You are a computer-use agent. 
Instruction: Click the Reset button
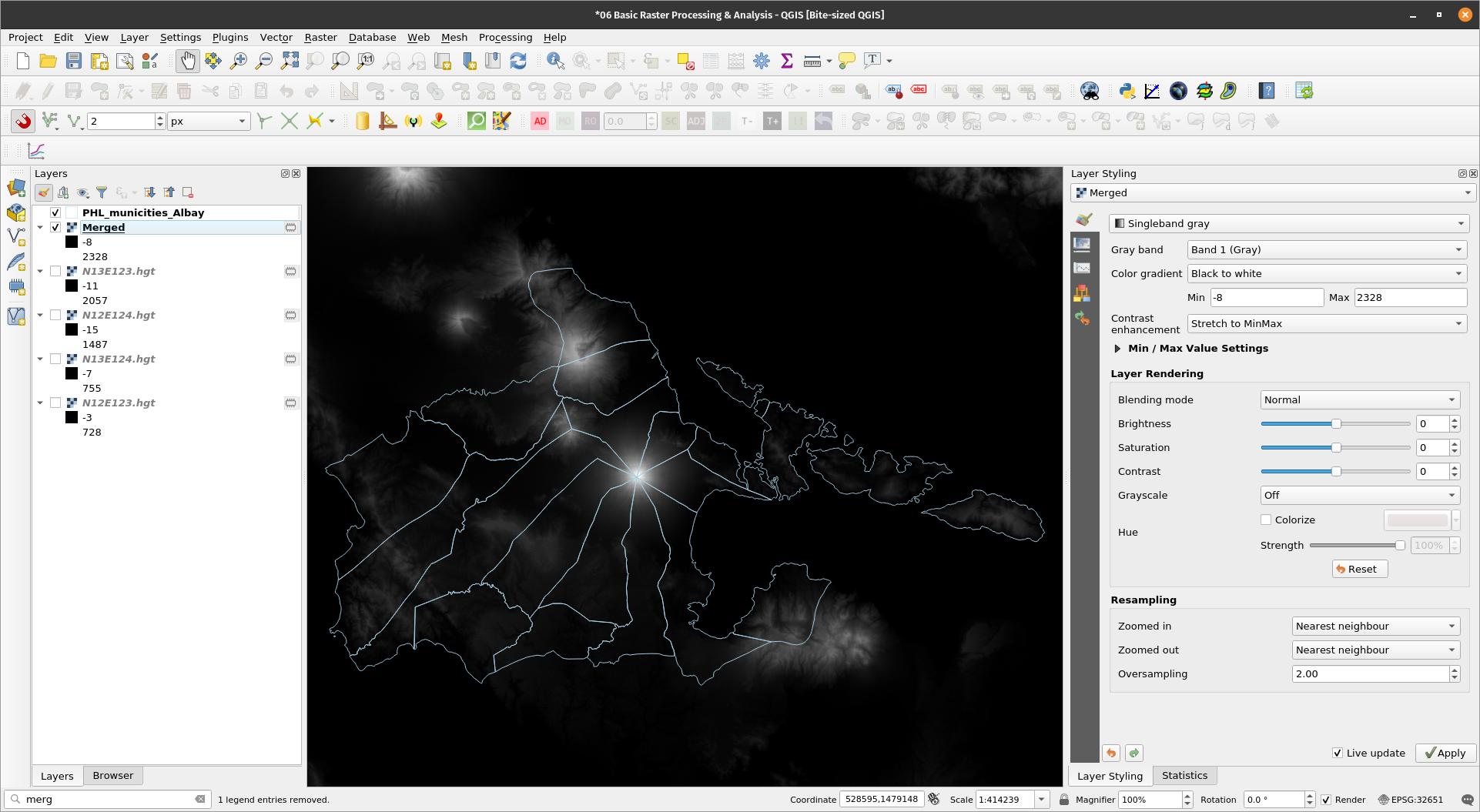tap(1360, 569)
